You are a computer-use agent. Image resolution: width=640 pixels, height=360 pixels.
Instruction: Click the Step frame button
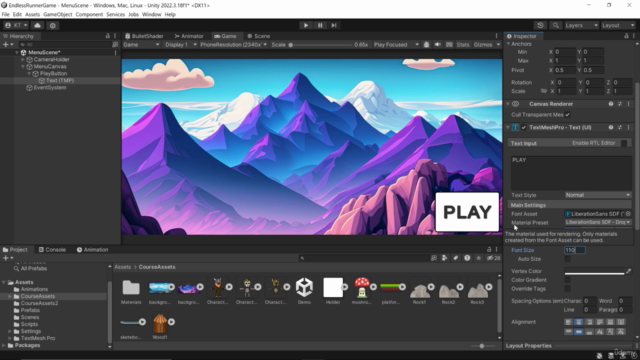tap(334, 25)
